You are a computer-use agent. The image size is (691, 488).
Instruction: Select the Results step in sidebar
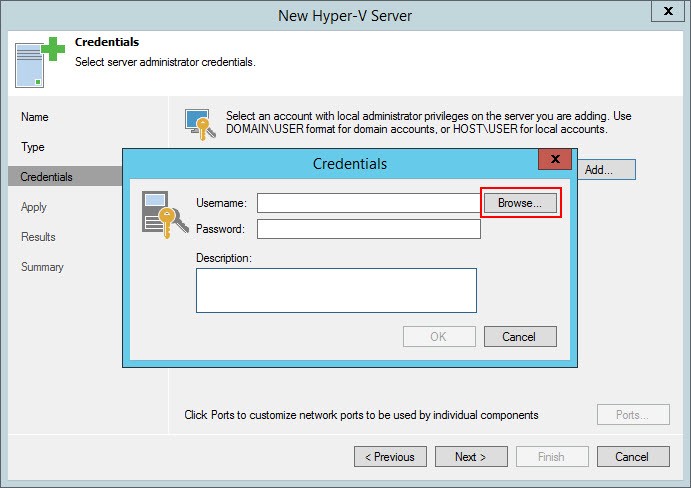[38, 237]
